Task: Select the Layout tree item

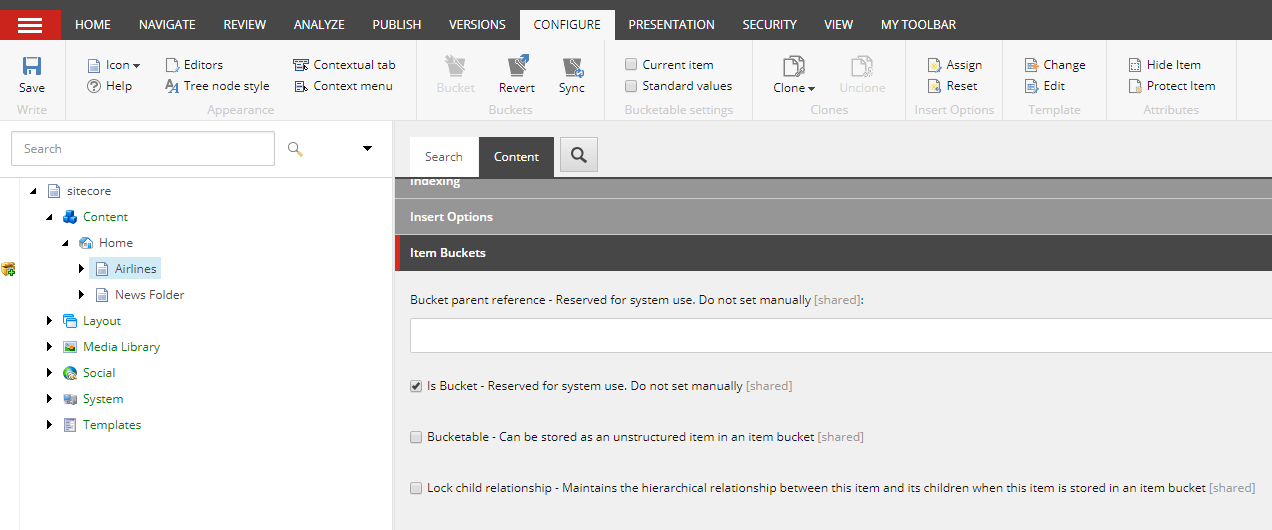Action: point(102,321)
